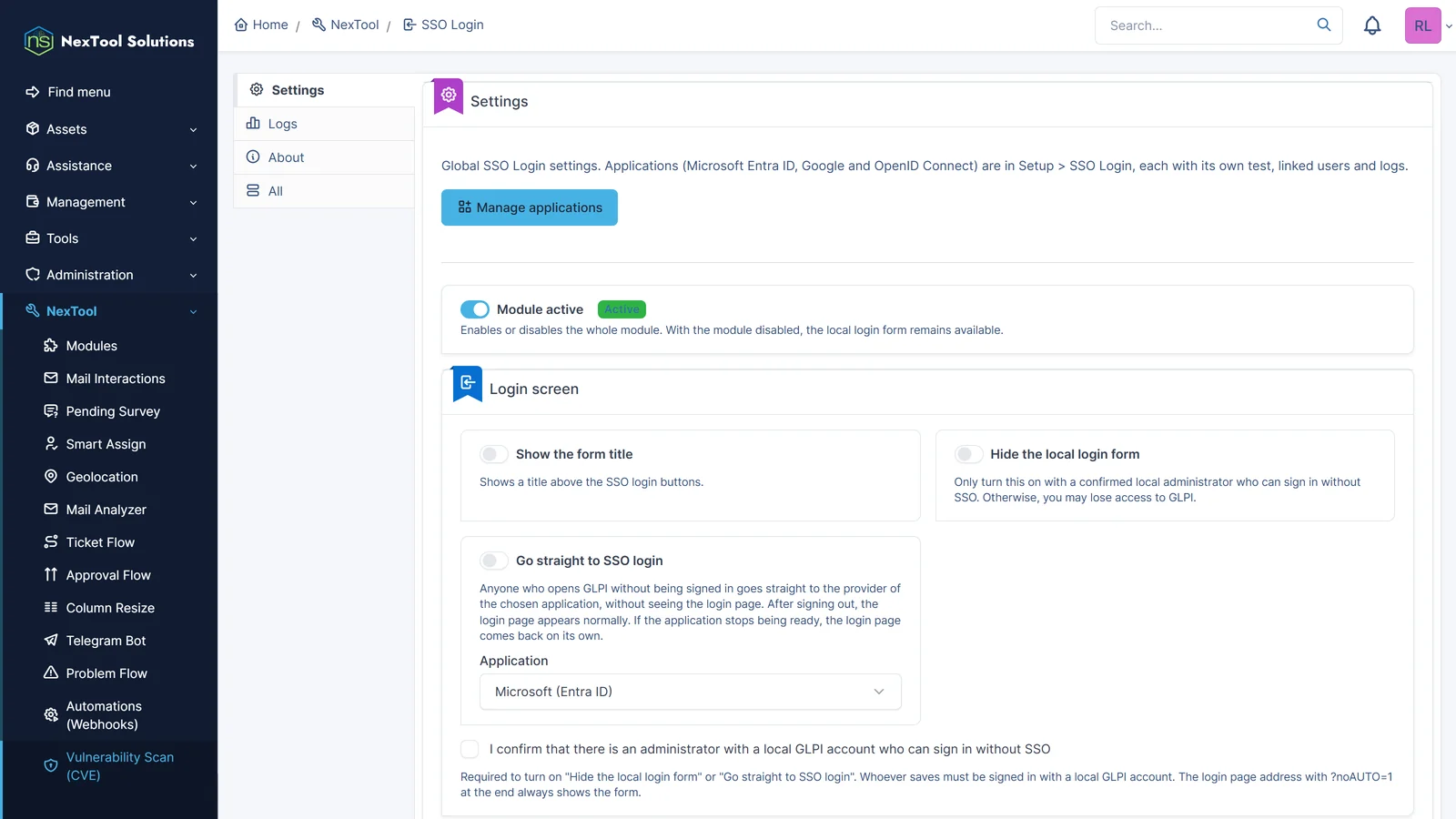The height and width of the screenshot is (819, 1456).
Task: Enable the Hide the local login form switch
Action: [x=968, y=454]
